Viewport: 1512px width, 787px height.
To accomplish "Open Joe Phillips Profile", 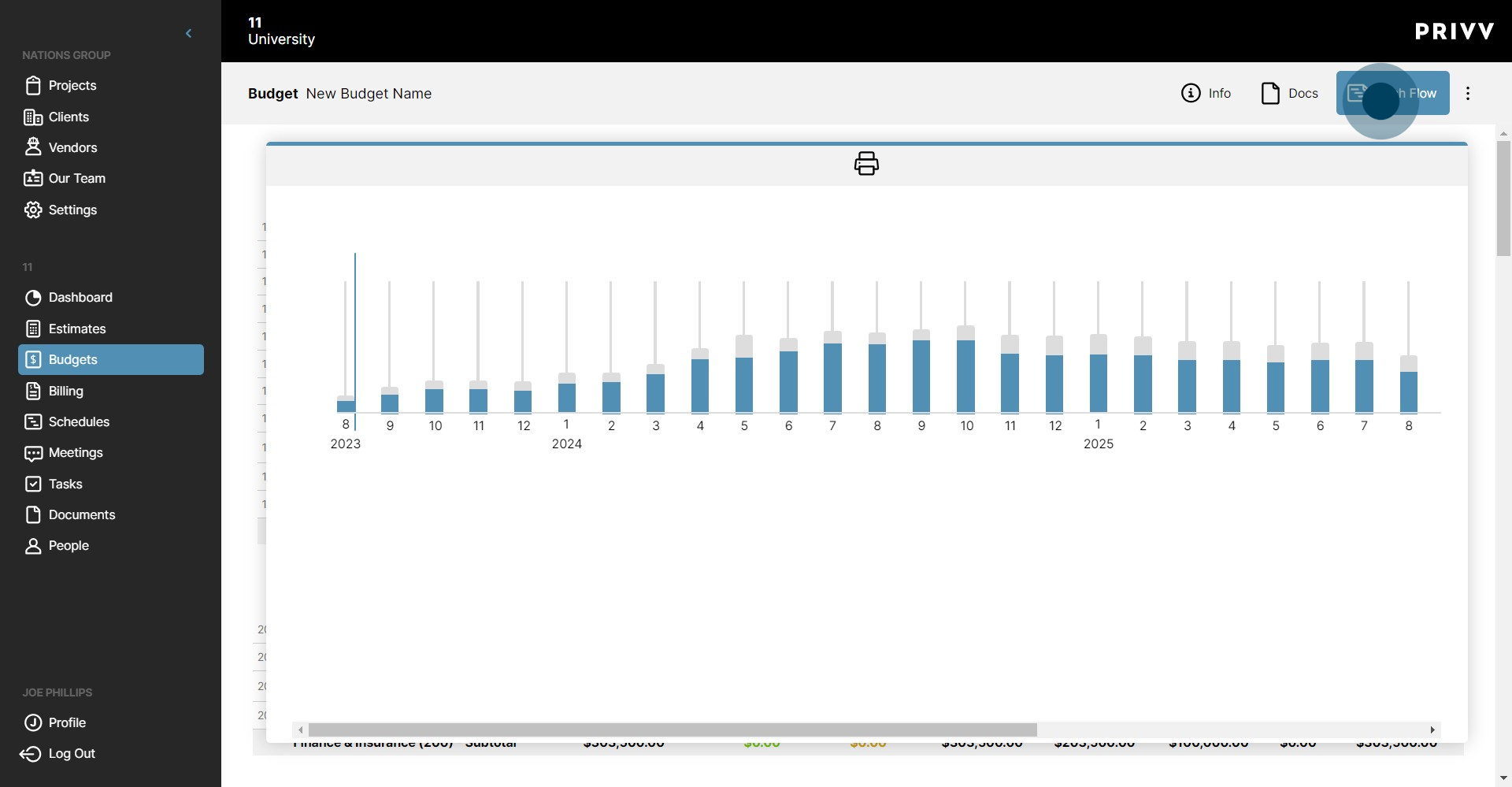I will click(x=67, y=722).
